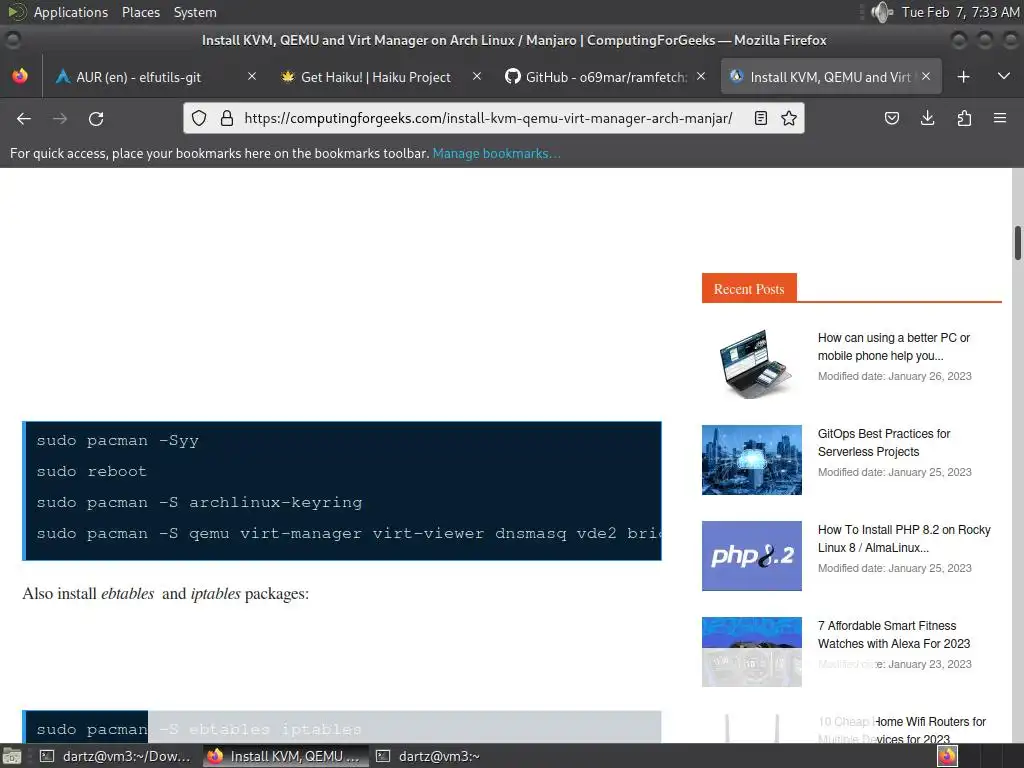The height and width of the screenshot is (768, 1024).
Task: Click Manage bookmarks link
Action: (496, 153)
